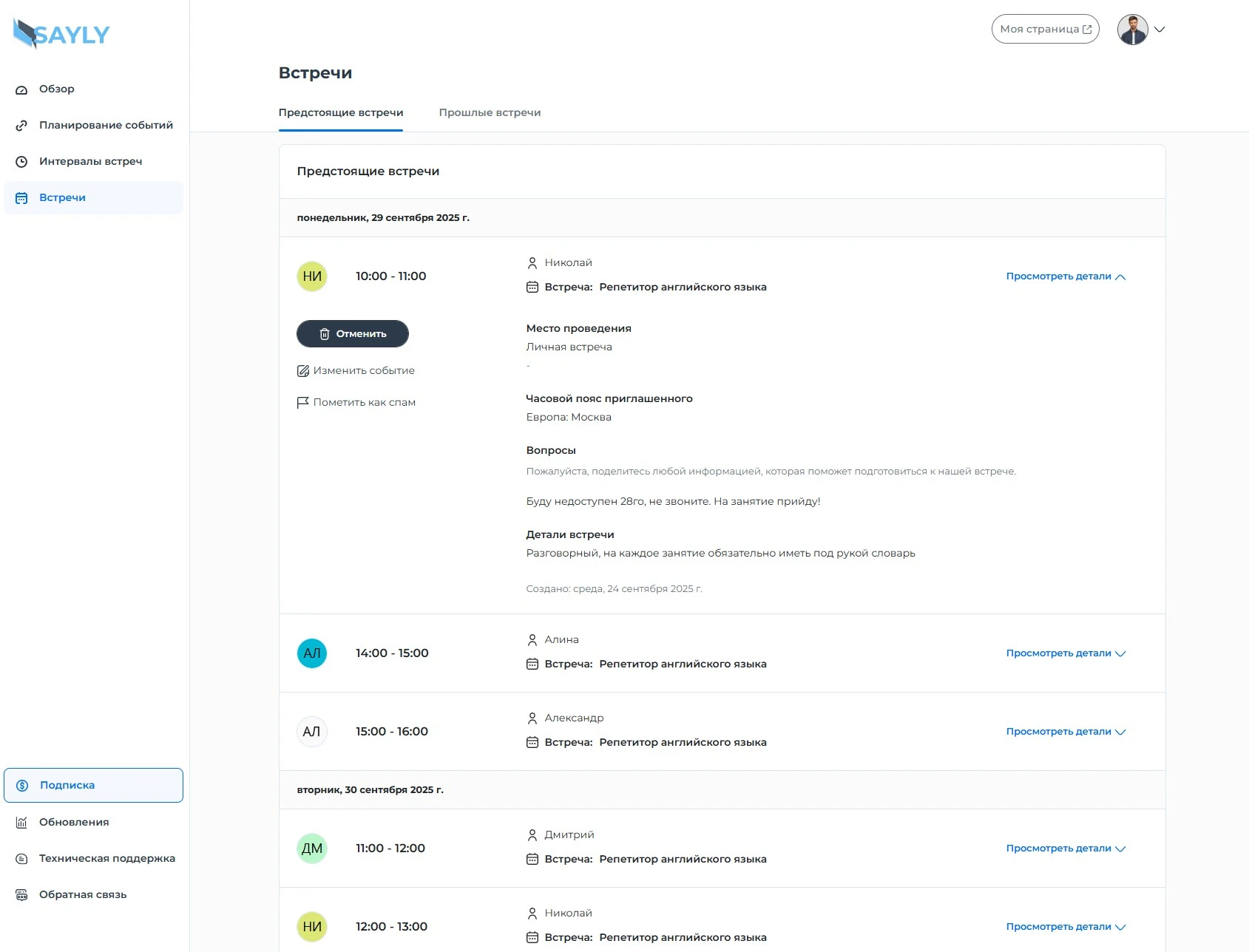Image resolution: width=1249 pixels, height=952 pixels.
Task: Open Обратная связь feedback page
Action: coord(82,894)
